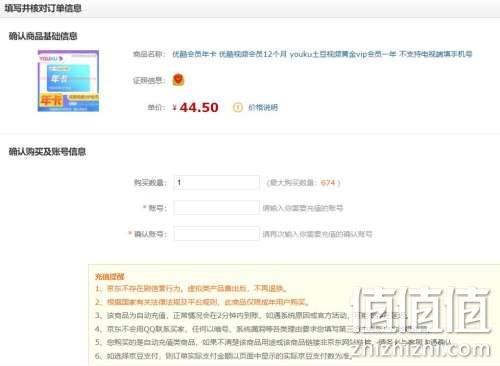
Task: Select reminder line 6 about 京豆 payment
Action: click(x=224, y=356)
